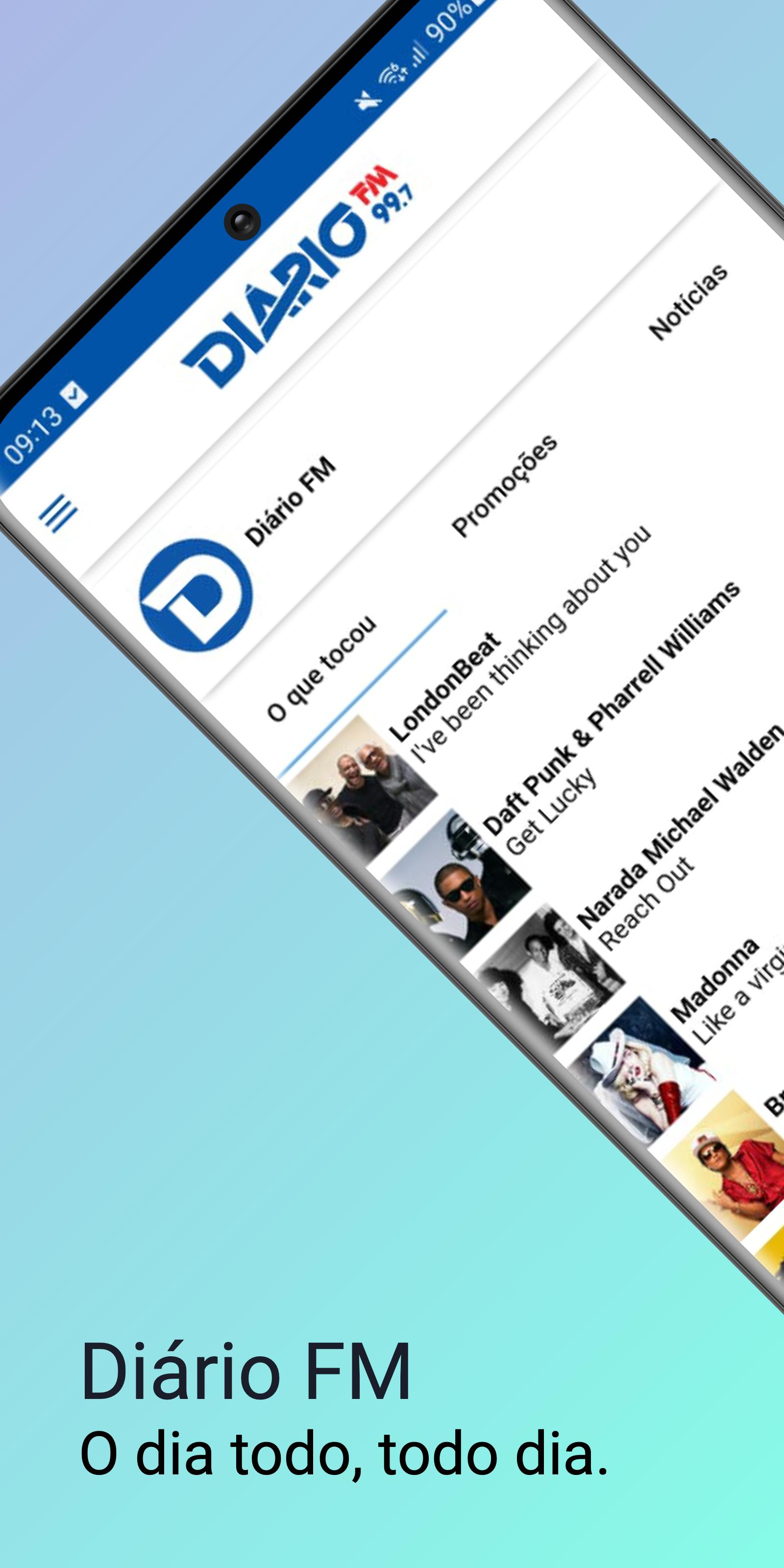Open Narada Michael Walden thumbnail

(550, 978)
